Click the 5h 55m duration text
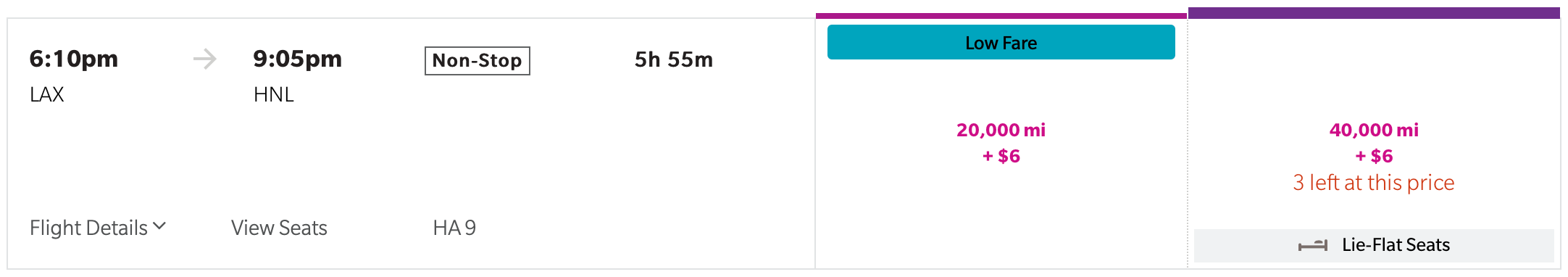Viewport: 1568px width, 277px height. point(674,59)
